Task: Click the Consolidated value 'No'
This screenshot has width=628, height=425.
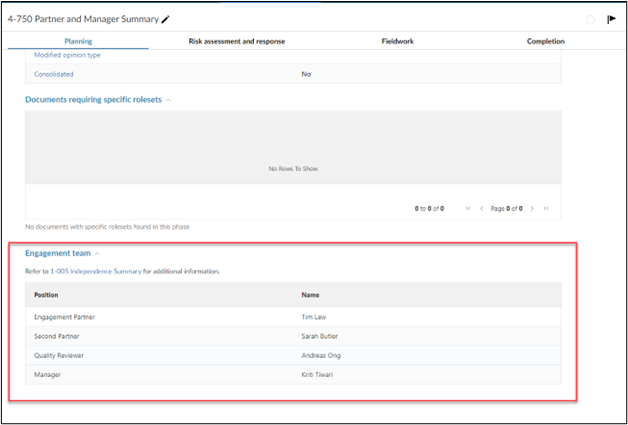Action: tap(306, 74)
